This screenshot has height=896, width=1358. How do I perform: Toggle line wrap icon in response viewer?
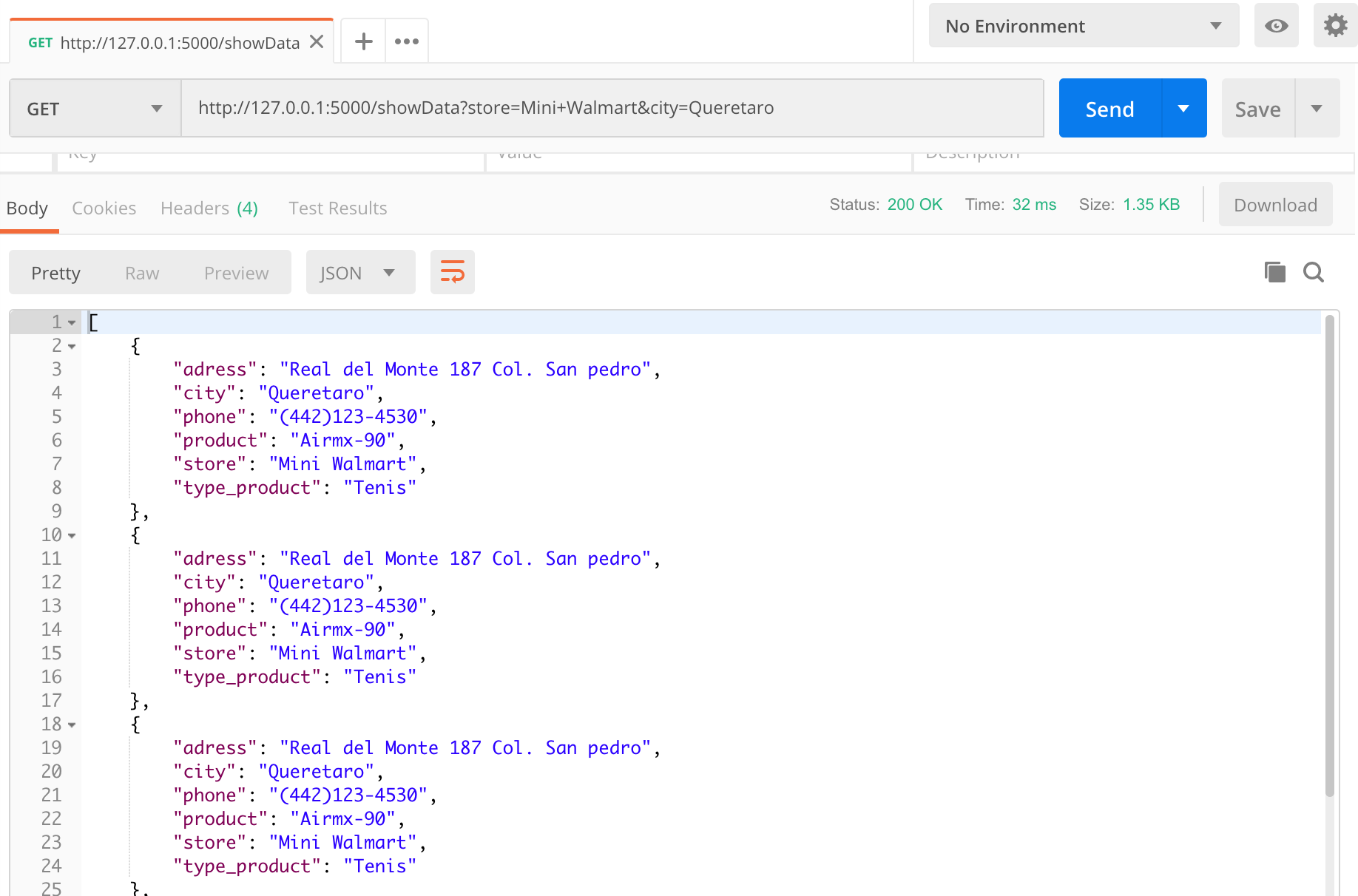click(453, 272)
